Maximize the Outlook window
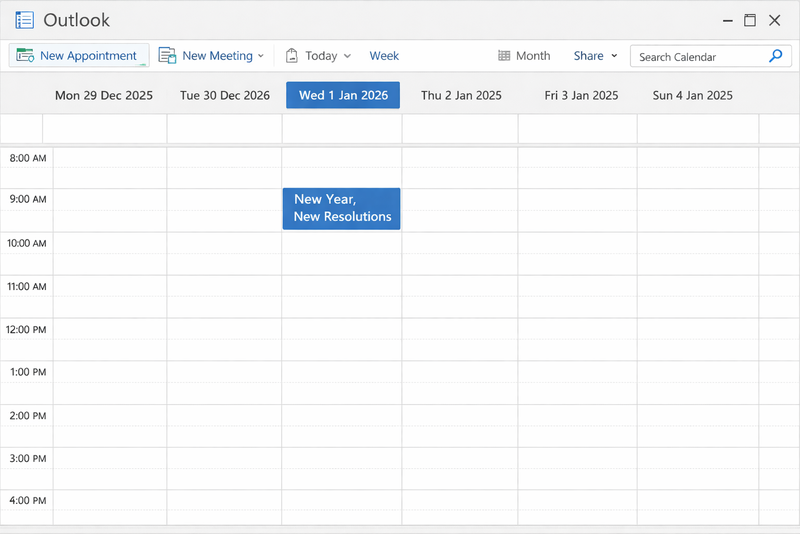800x534 pixels. (750, 20)
